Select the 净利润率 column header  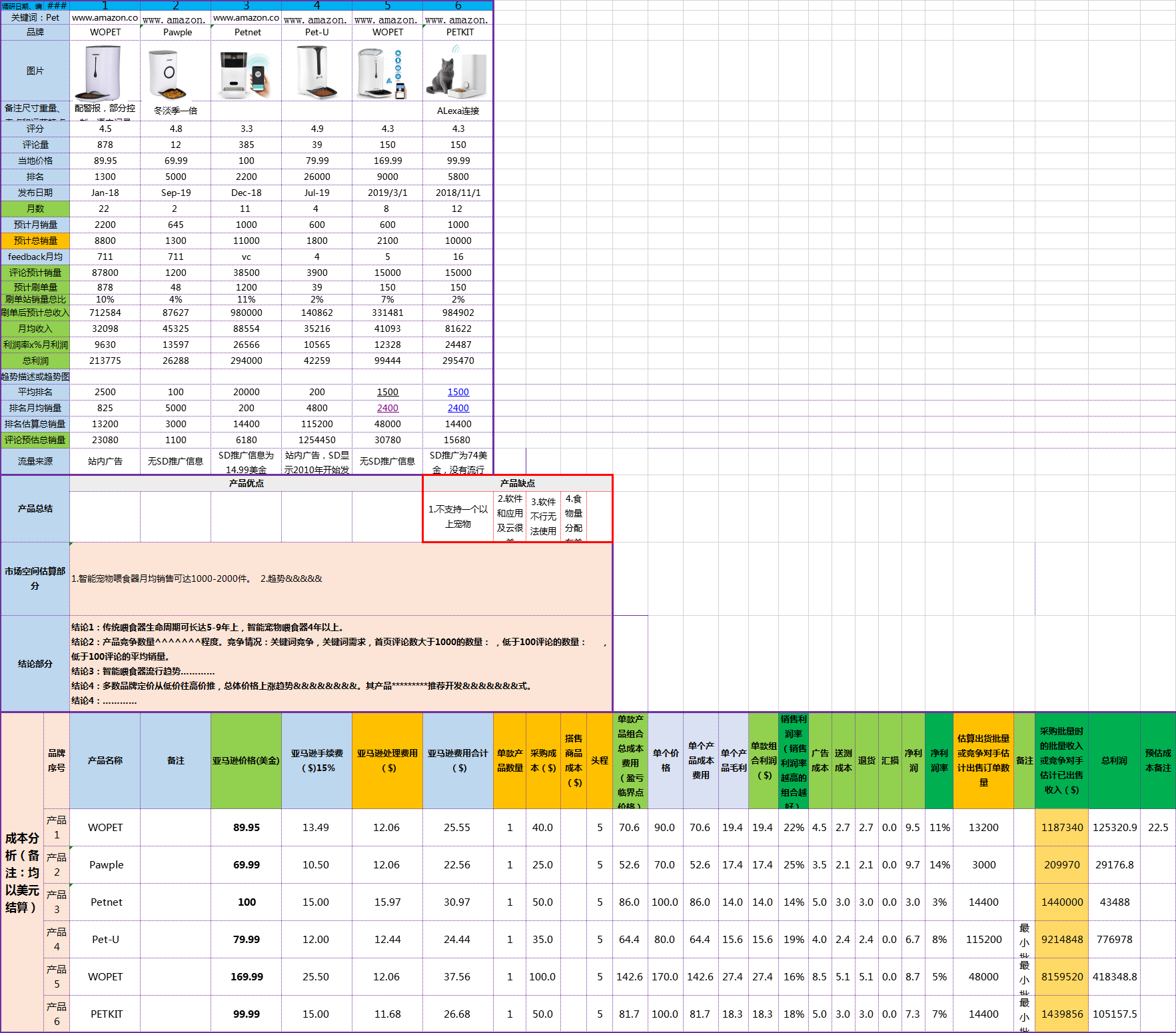click(x=939, y=760)
